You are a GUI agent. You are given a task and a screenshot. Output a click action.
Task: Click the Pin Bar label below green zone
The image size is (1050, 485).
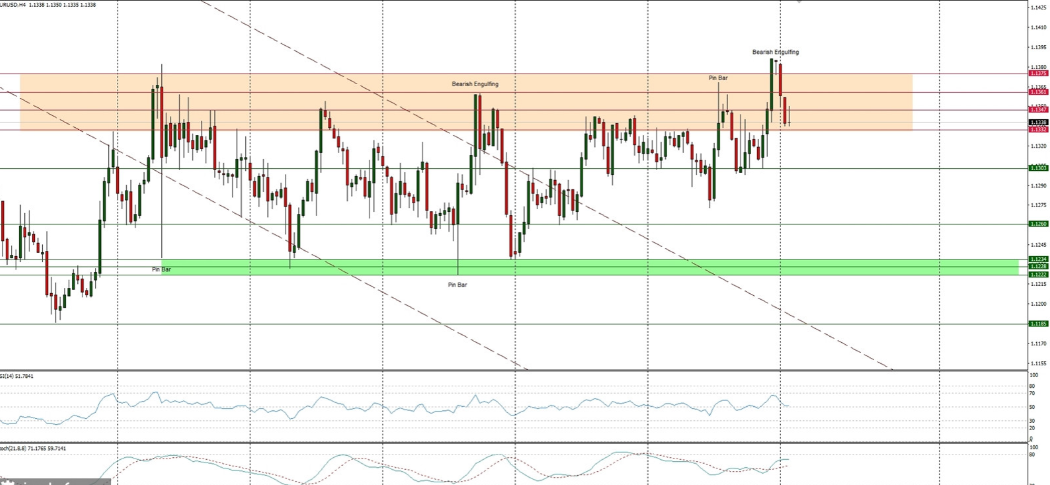coord(457,285)
